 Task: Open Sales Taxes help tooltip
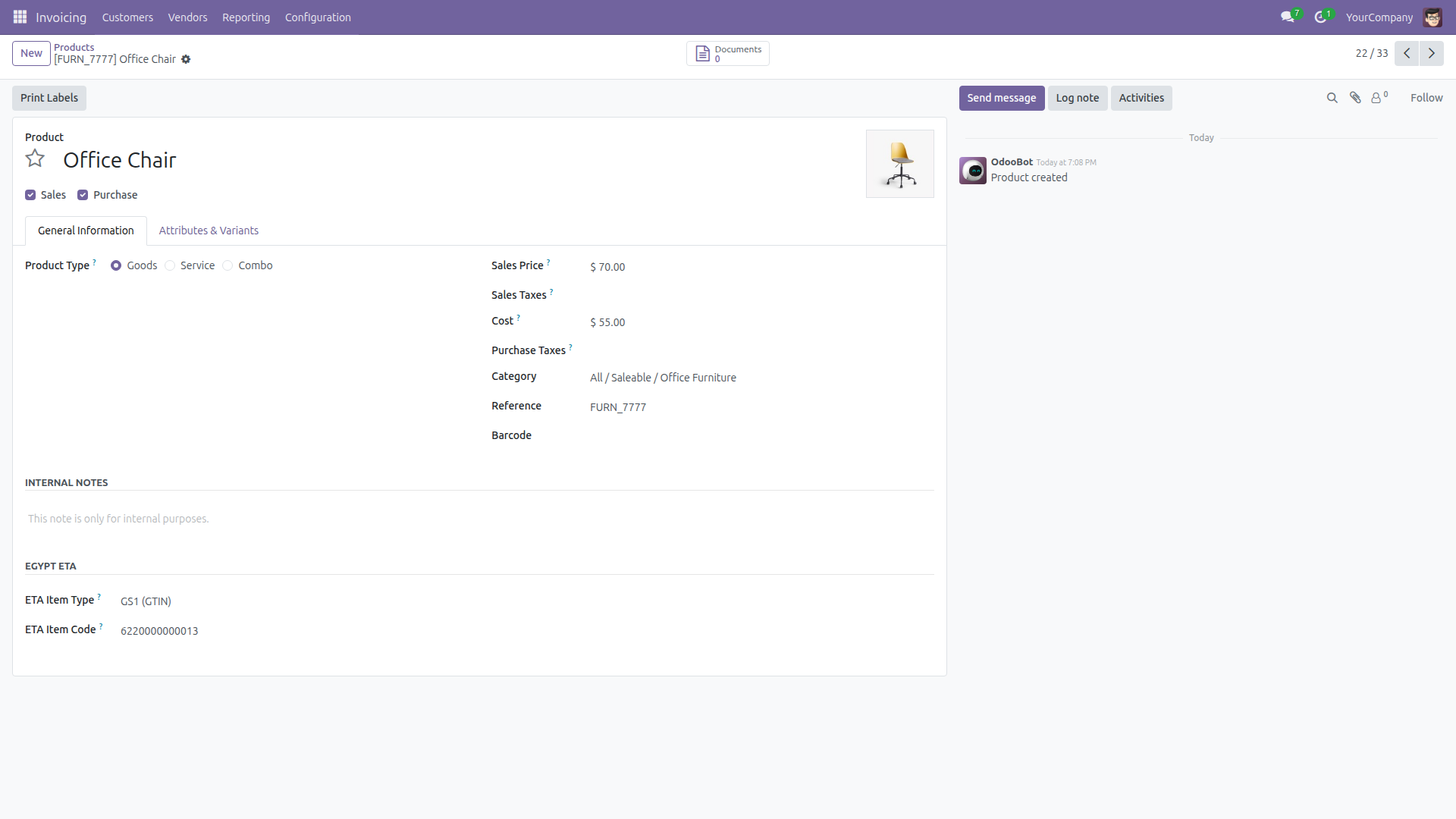pyautogui.click(x=551, y=292)
